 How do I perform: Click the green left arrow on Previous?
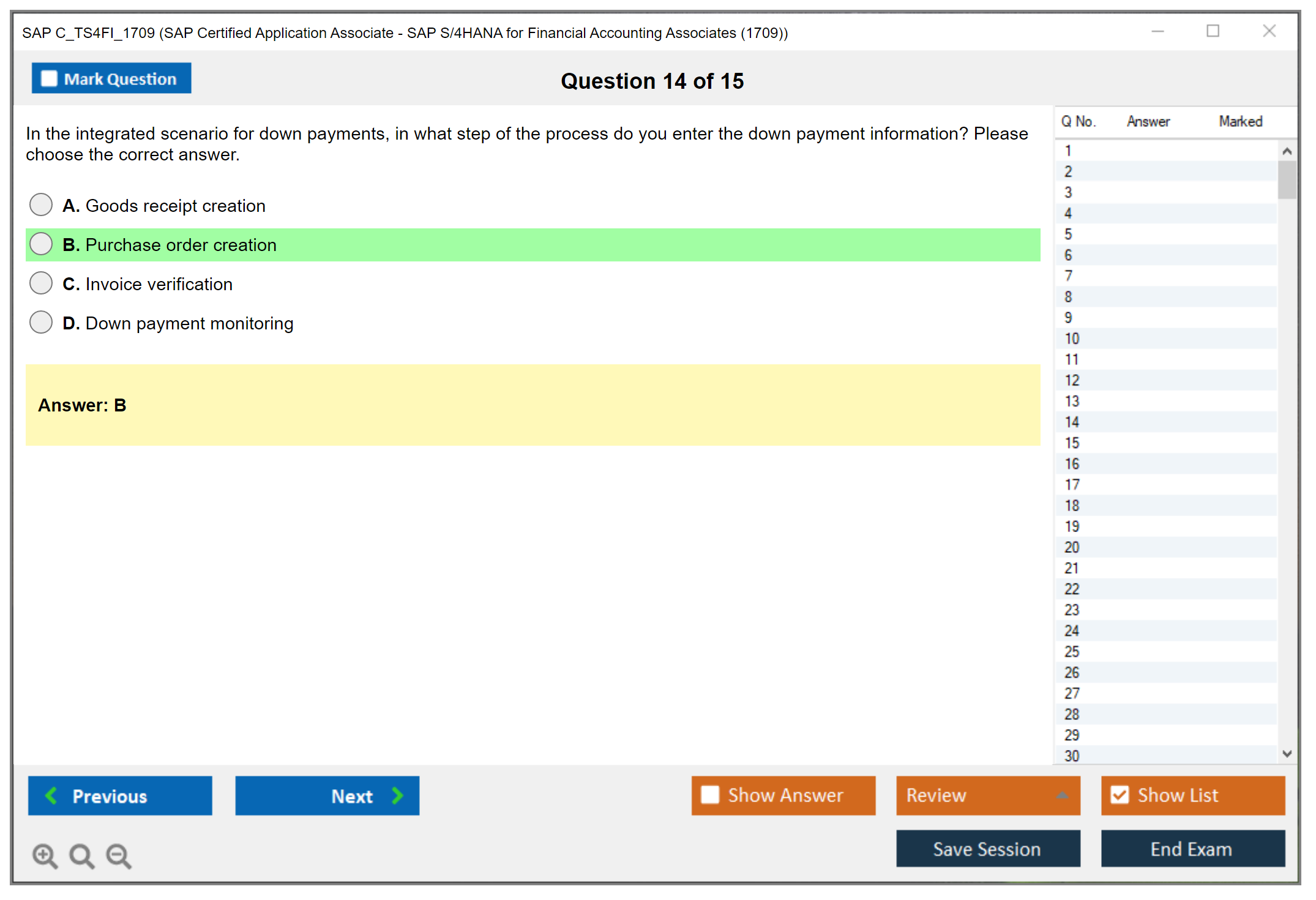tap(51, 795)
